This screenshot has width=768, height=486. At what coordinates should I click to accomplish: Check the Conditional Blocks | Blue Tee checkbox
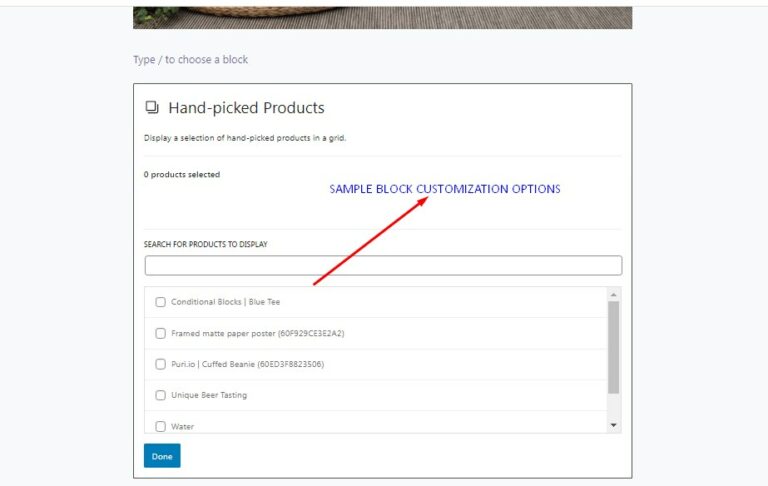[x=160, y=302]
